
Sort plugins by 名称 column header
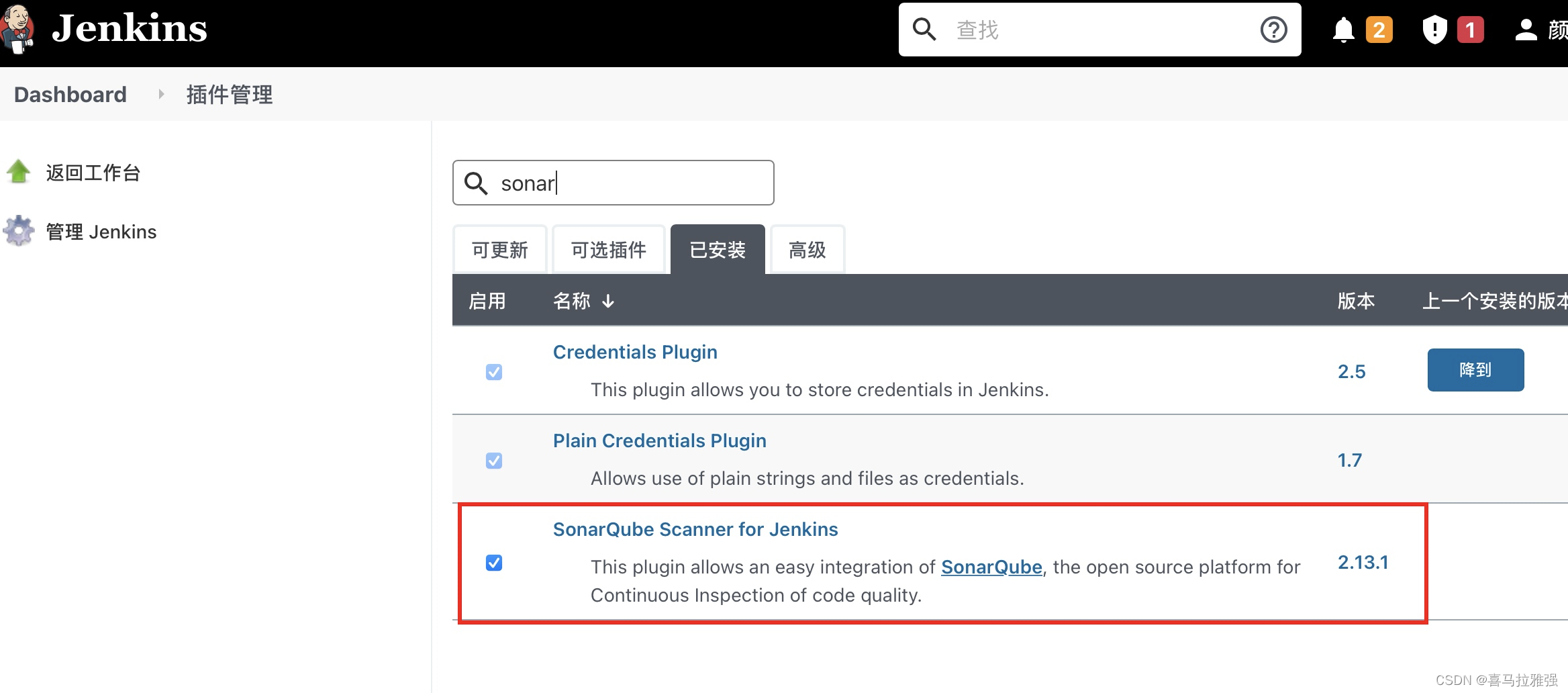583,301
